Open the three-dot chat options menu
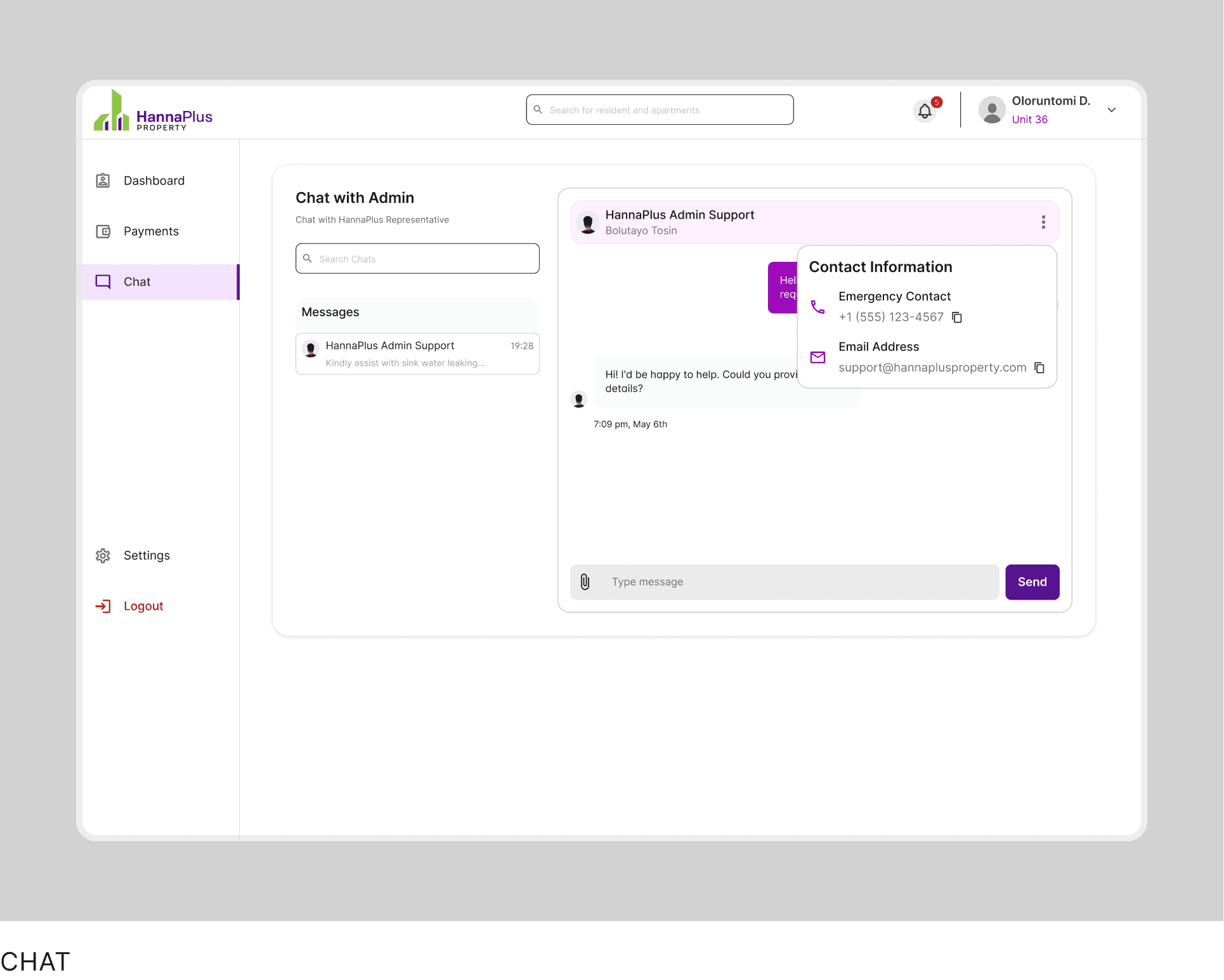 (x=1043, y=222)
